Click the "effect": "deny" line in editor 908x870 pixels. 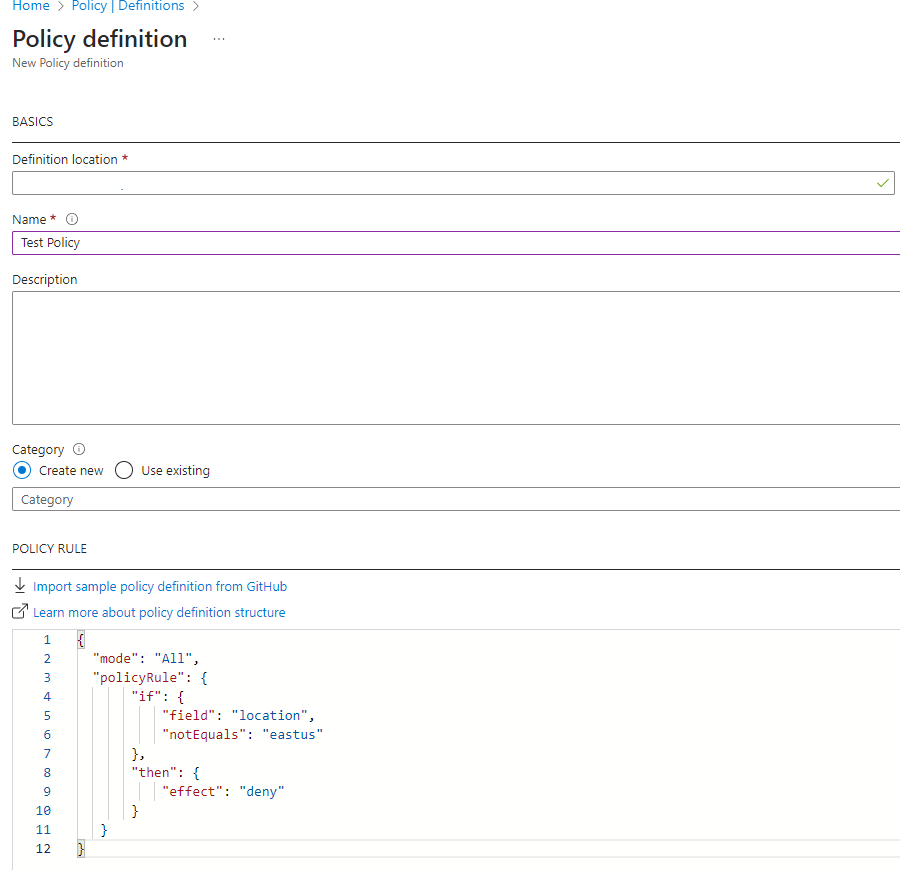pos(223,792)
